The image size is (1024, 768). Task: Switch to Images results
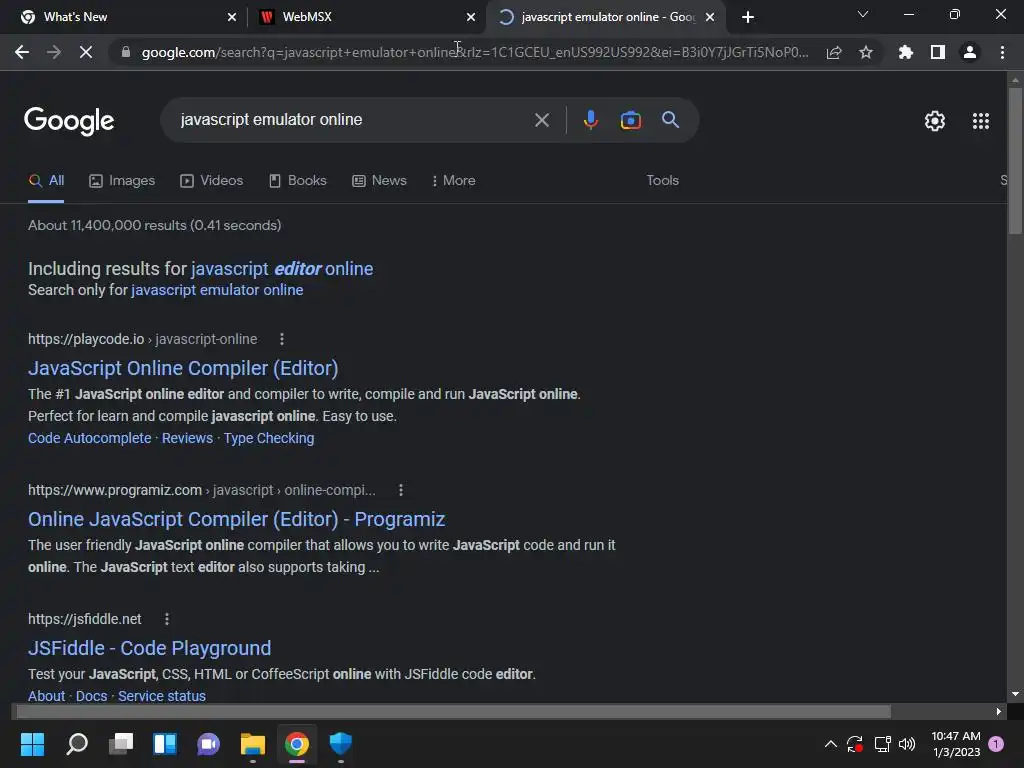click(x=122, y=181)
